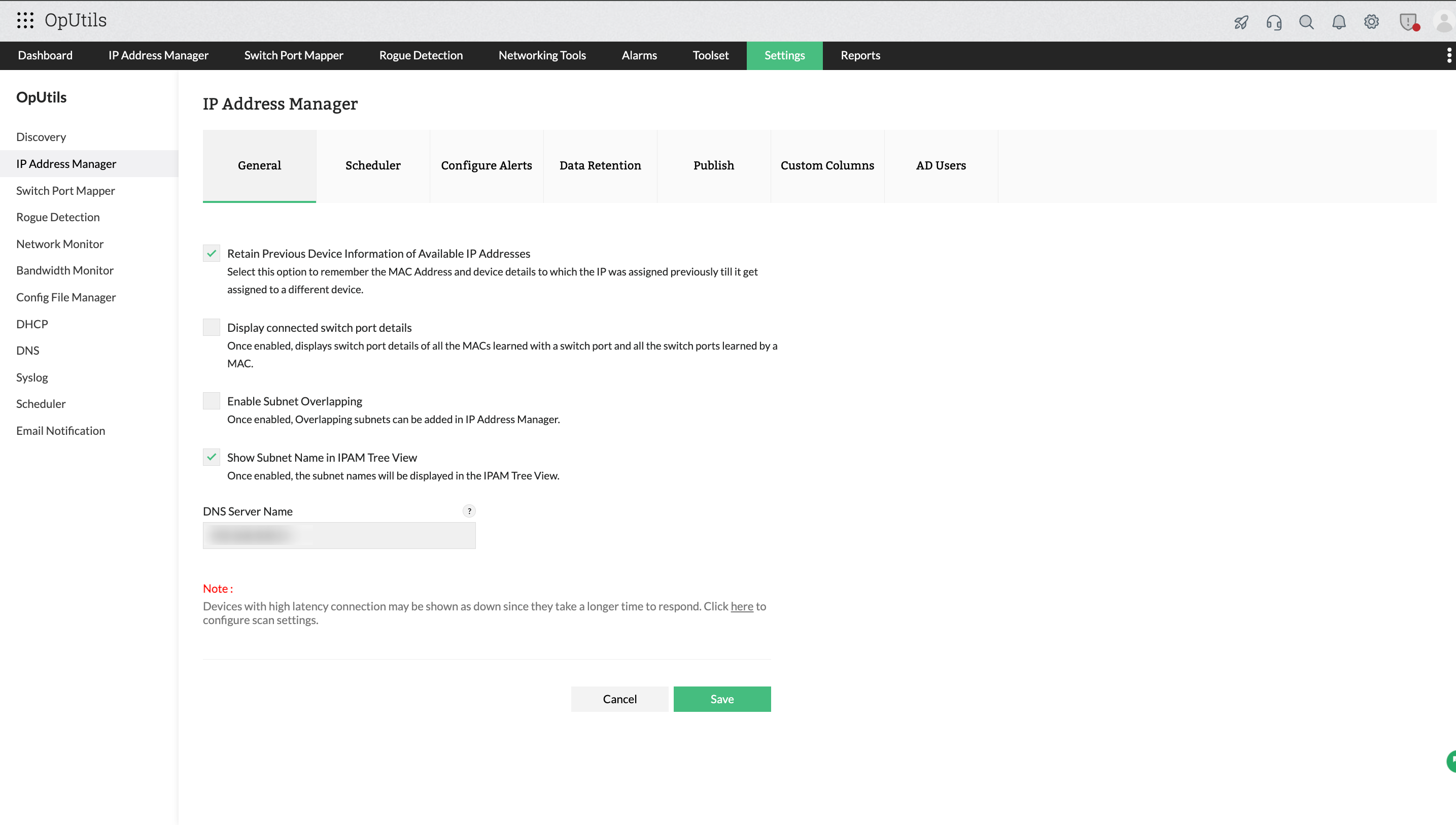This screenshot has width=1456, height=825.
Task: Click the DNS Server Name help icon
Action: tap(469, 511)
